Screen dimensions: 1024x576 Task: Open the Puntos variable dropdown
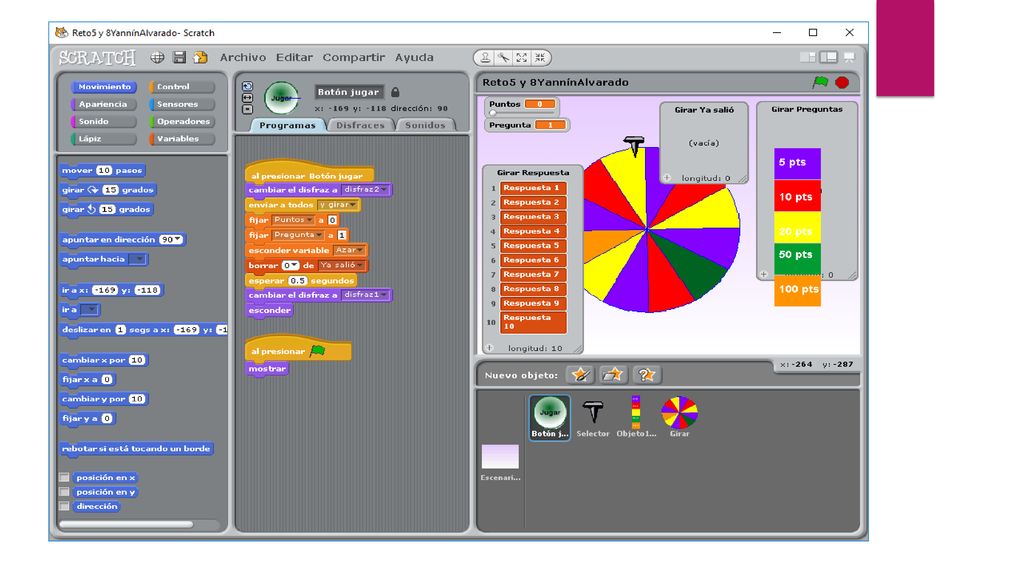(293, 220)
